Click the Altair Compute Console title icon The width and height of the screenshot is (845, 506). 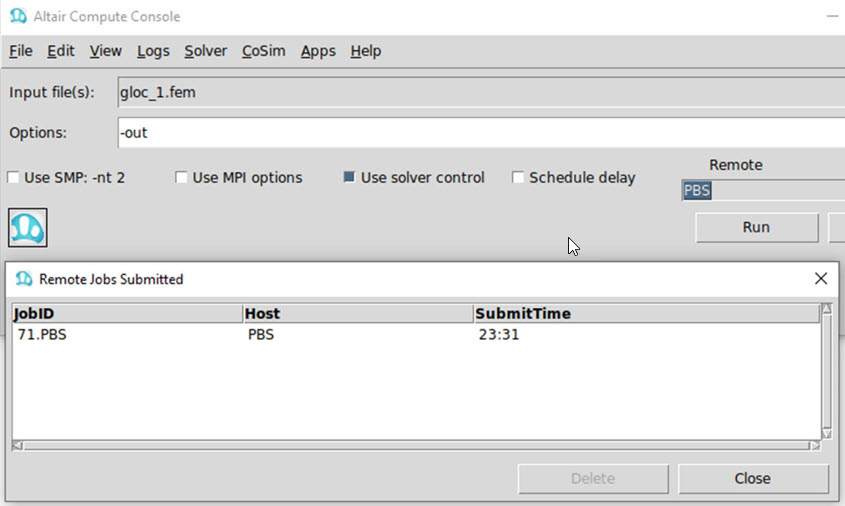coord(18,16)
